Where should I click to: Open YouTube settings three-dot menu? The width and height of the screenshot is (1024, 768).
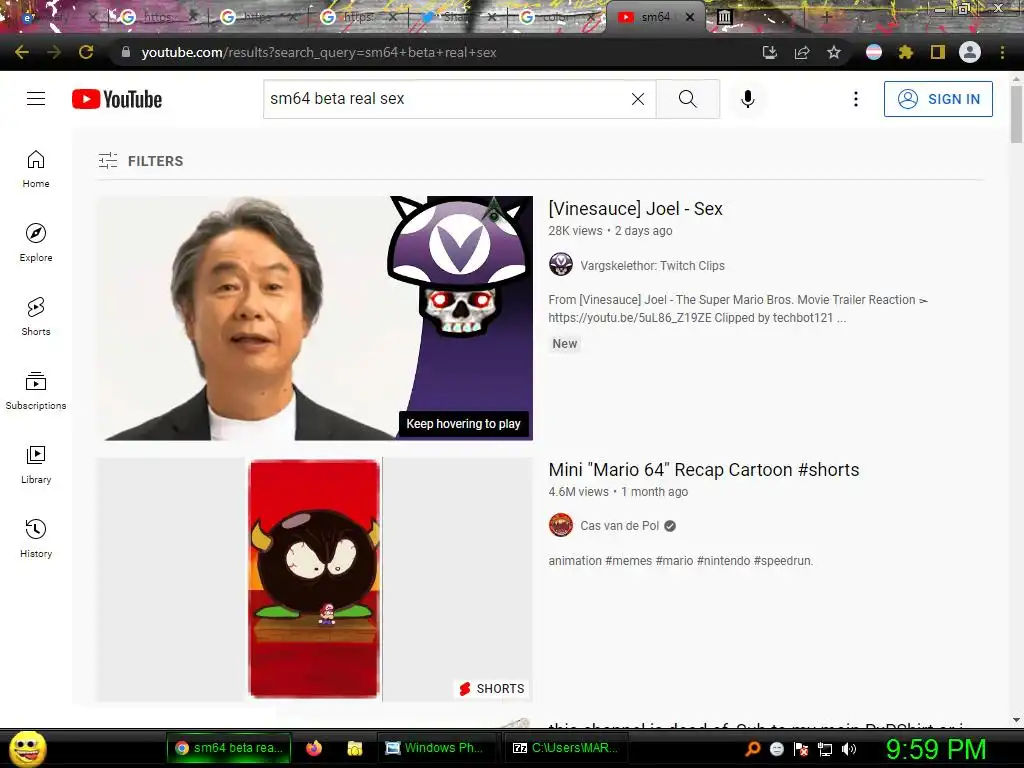[x=856, y=99]
